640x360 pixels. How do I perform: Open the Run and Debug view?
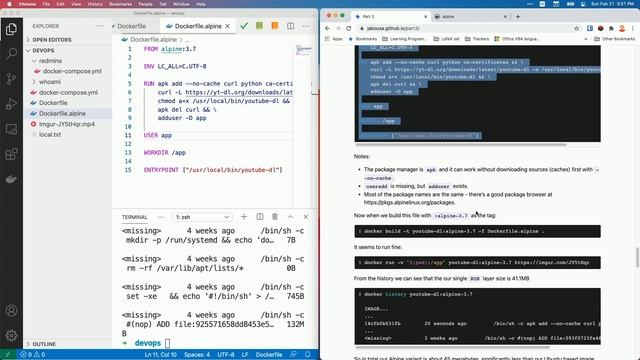click(x=11, y=104)
